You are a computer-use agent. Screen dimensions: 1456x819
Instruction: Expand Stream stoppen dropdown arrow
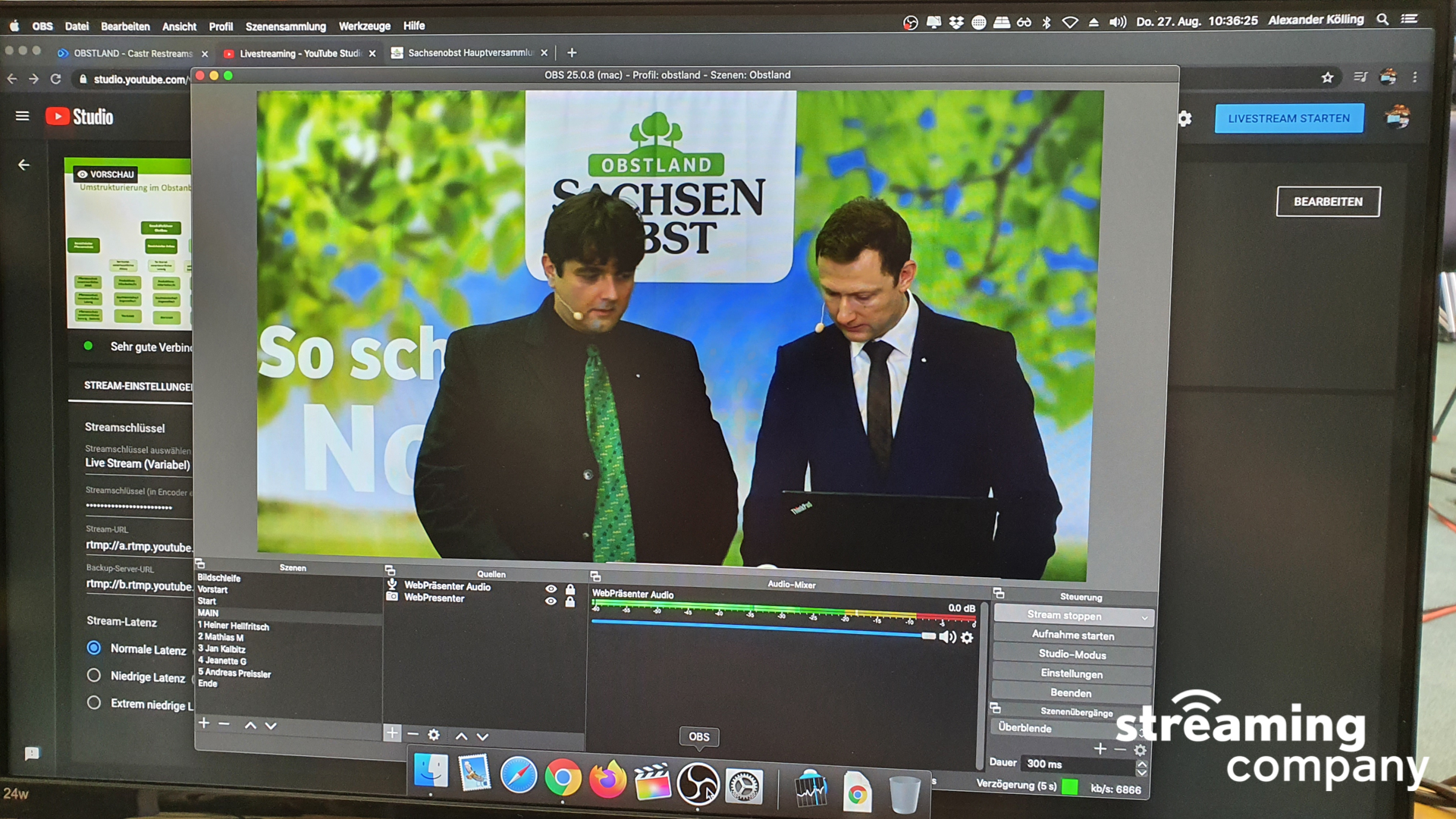click(1144, 617)
